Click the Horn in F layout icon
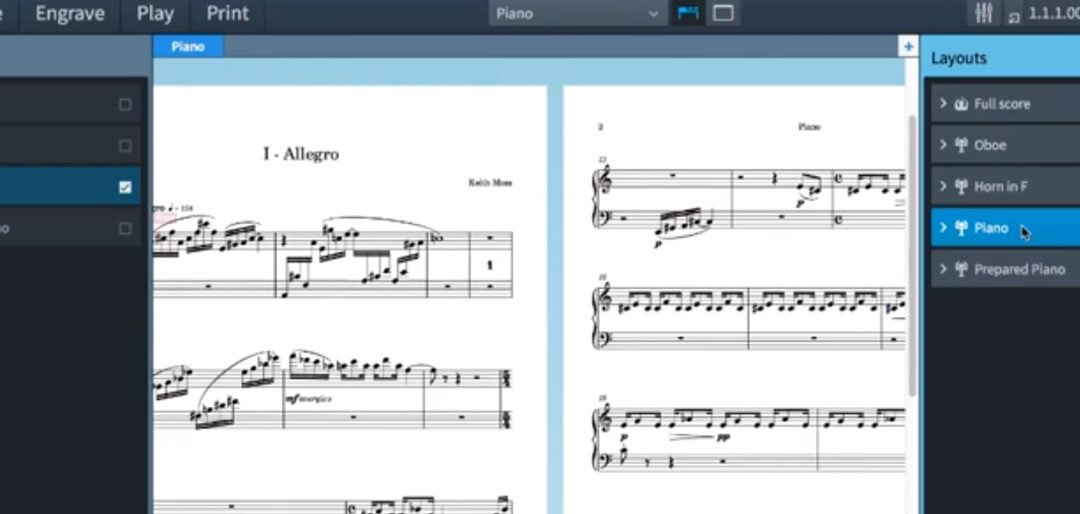 point(962,187)
